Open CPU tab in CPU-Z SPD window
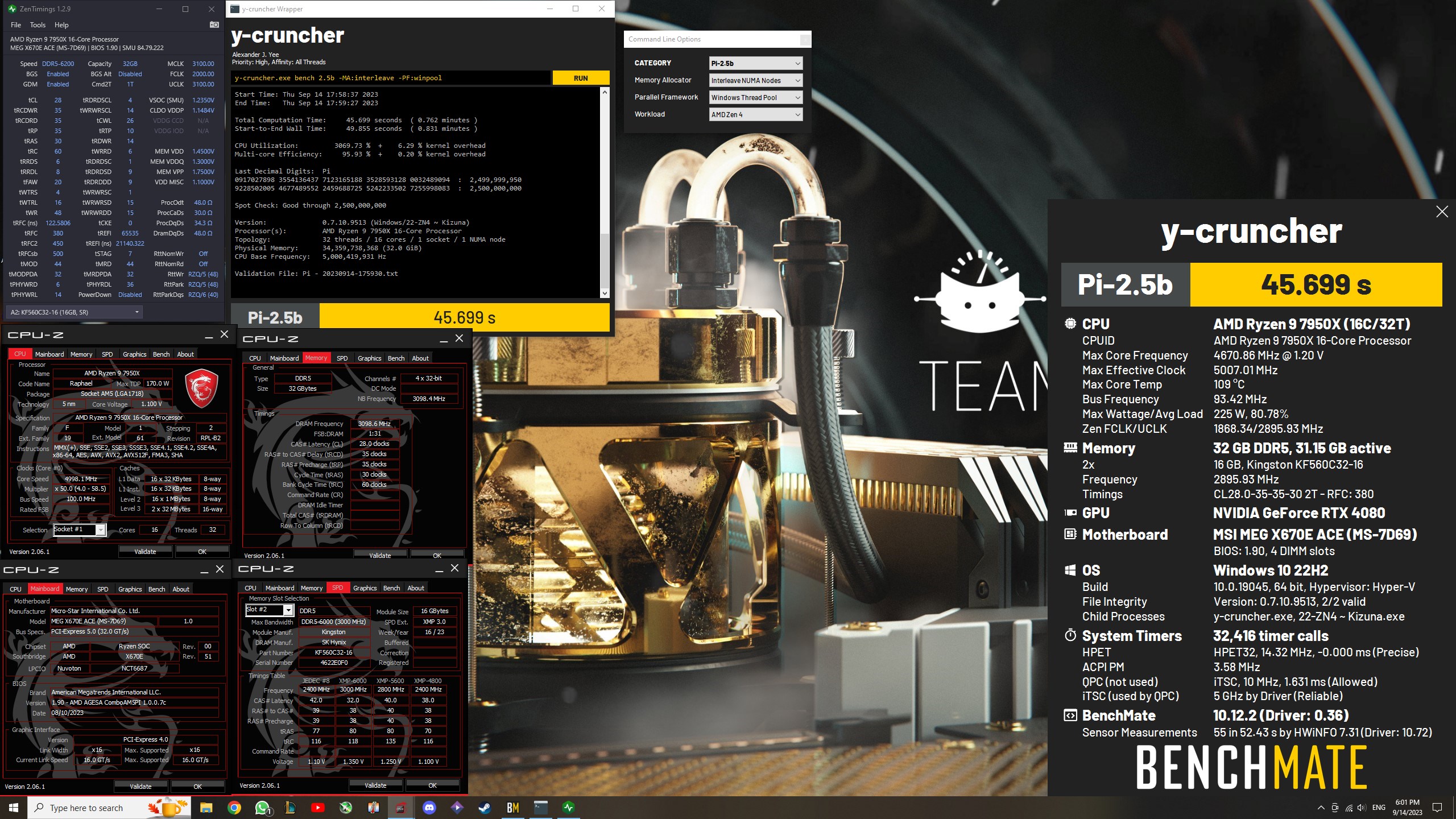The width and height of the screenshot is (1456, 819). point(250,588)
